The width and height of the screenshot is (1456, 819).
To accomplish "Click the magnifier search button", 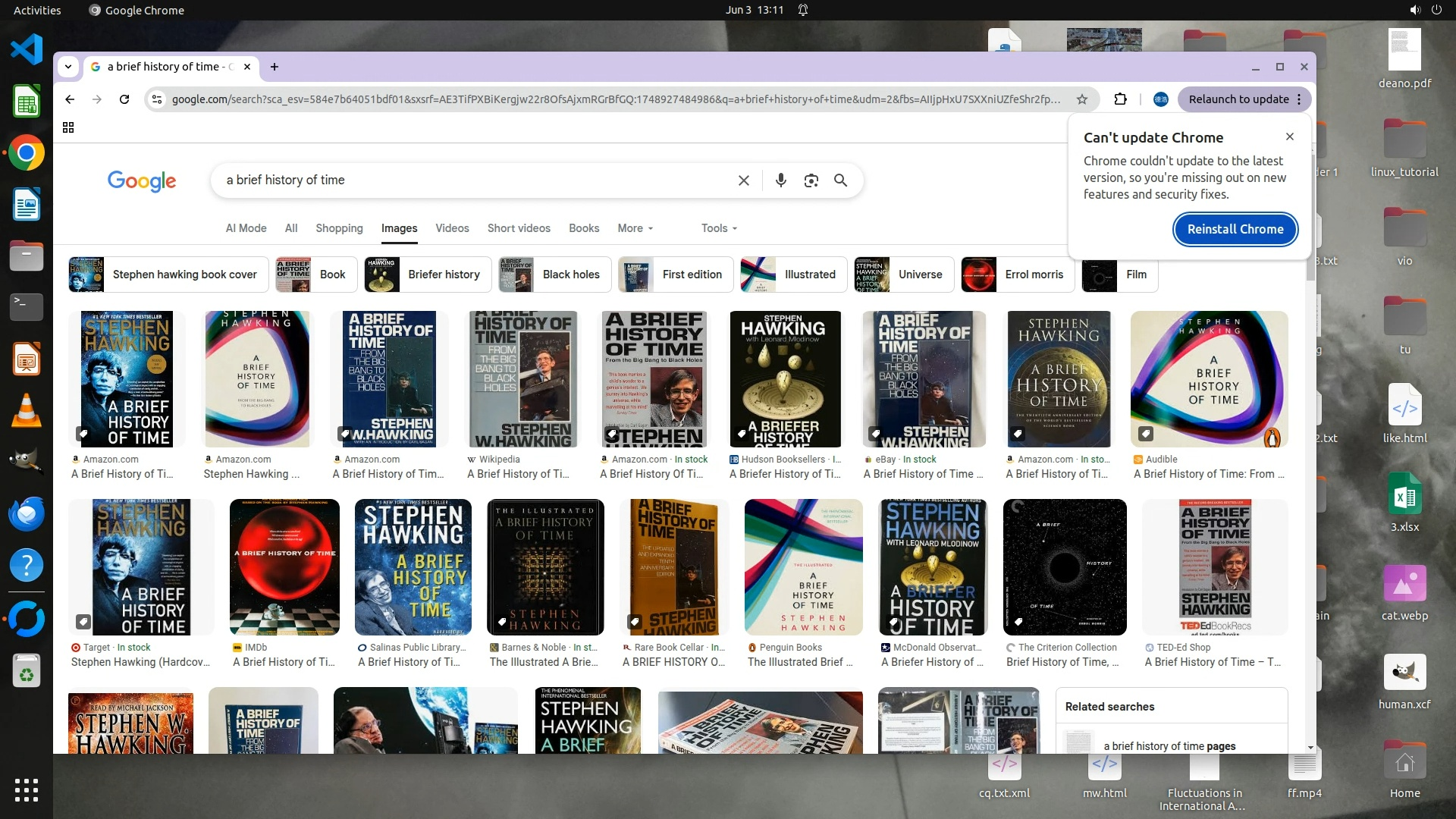I will click(x=840, y=180).
